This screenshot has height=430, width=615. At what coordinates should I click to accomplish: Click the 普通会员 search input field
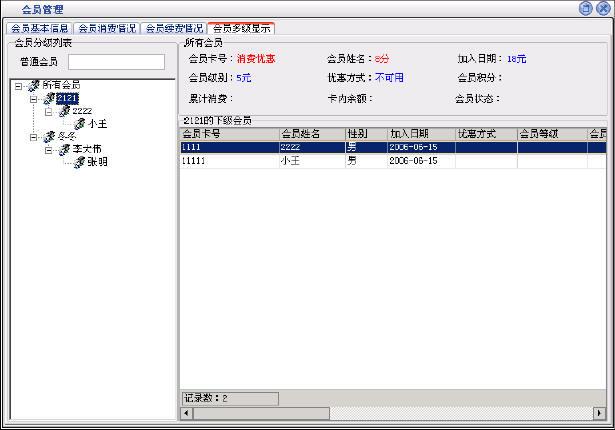point(116,62)
